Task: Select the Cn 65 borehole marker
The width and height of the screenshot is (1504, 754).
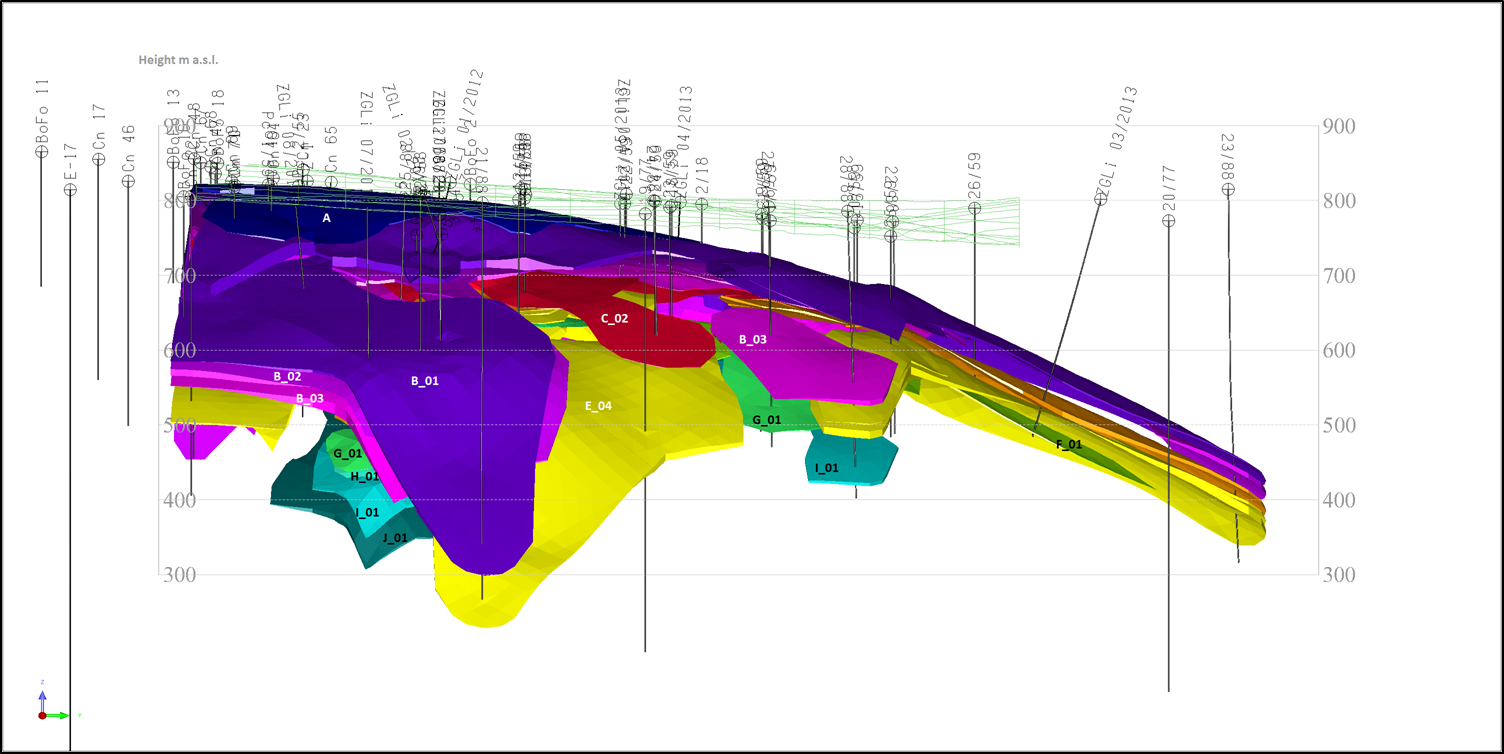Action: 331,182
